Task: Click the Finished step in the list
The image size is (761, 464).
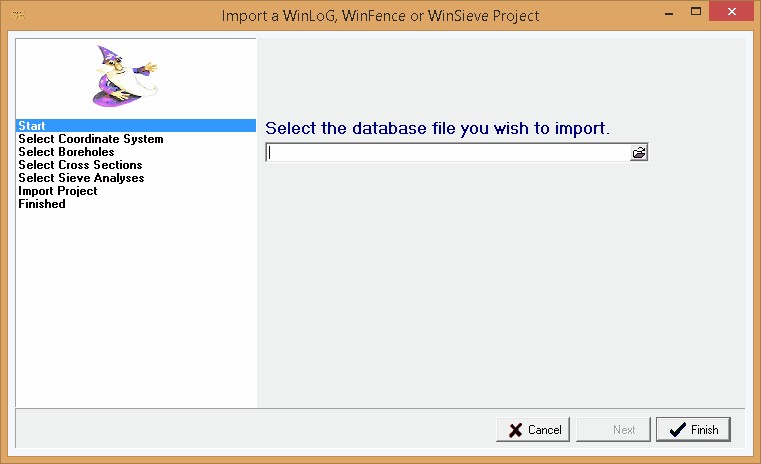Action: click(41, 204)
